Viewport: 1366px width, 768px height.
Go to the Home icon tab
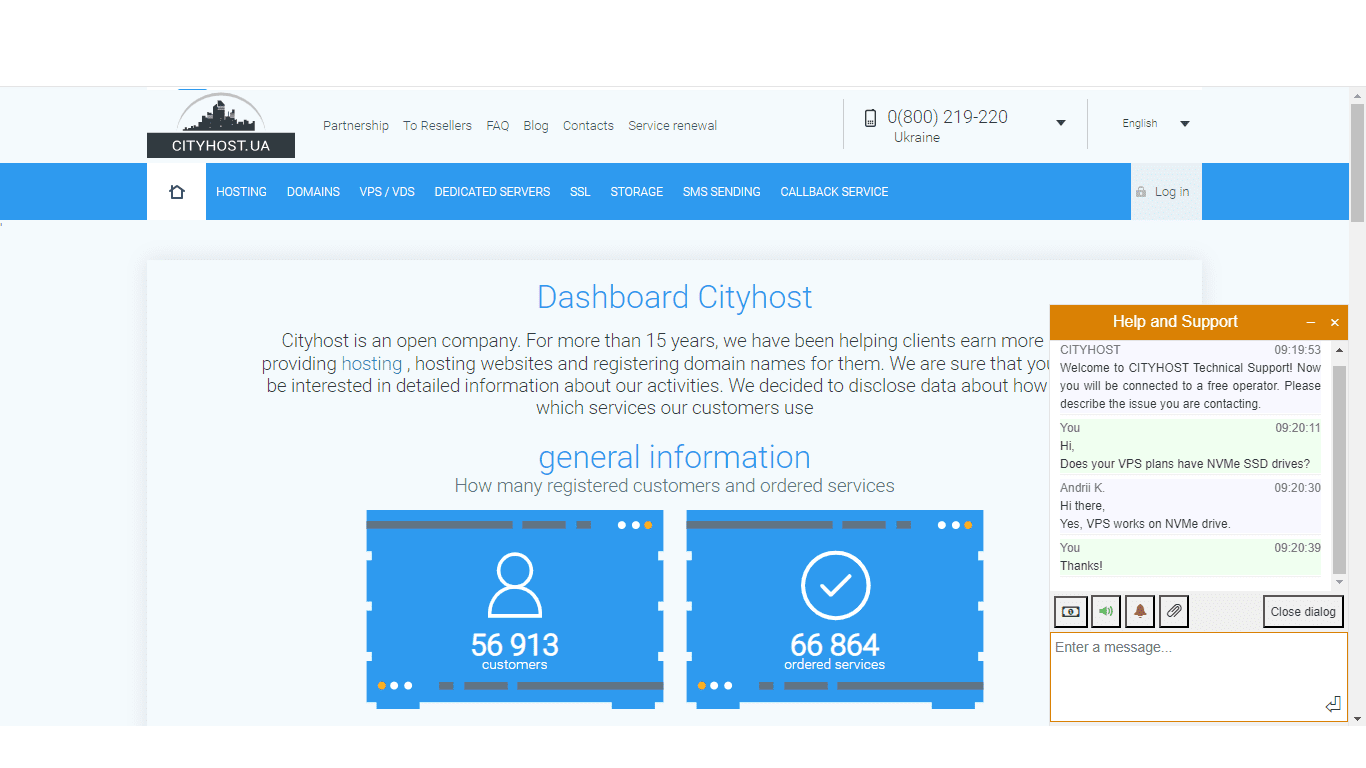coord(177,192)
